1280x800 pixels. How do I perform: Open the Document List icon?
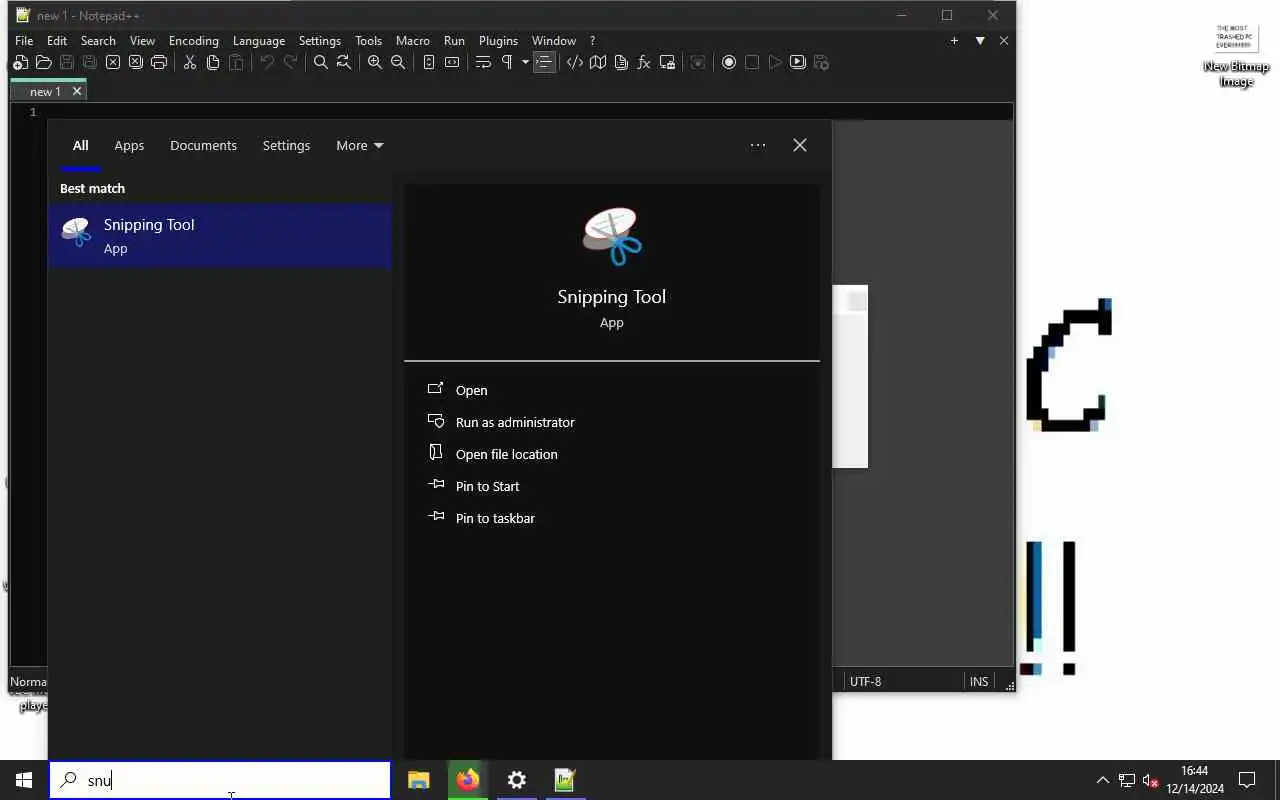(x=621, y=62)
